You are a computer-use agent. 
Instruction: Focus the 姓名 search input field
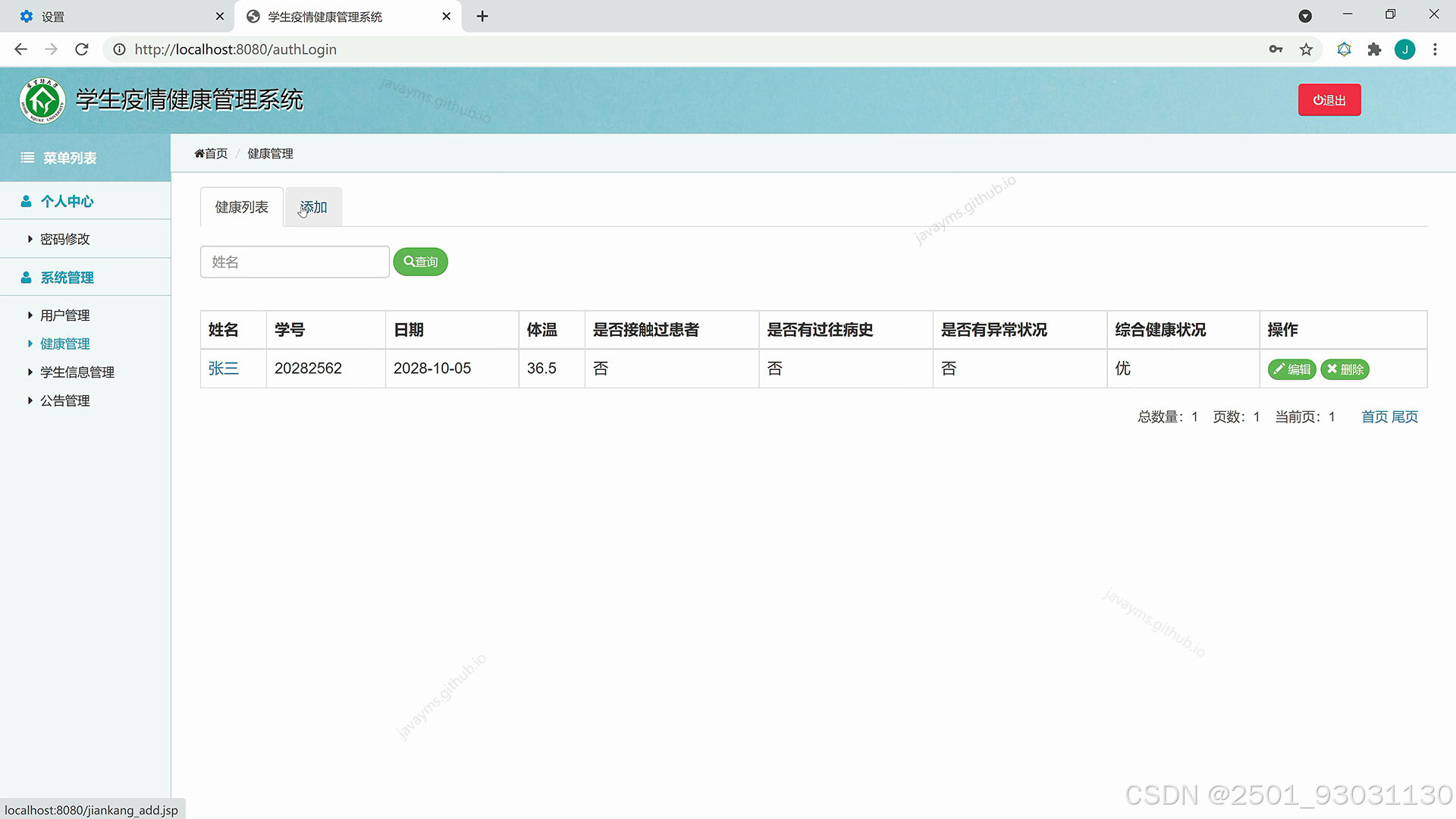[295, 262]
